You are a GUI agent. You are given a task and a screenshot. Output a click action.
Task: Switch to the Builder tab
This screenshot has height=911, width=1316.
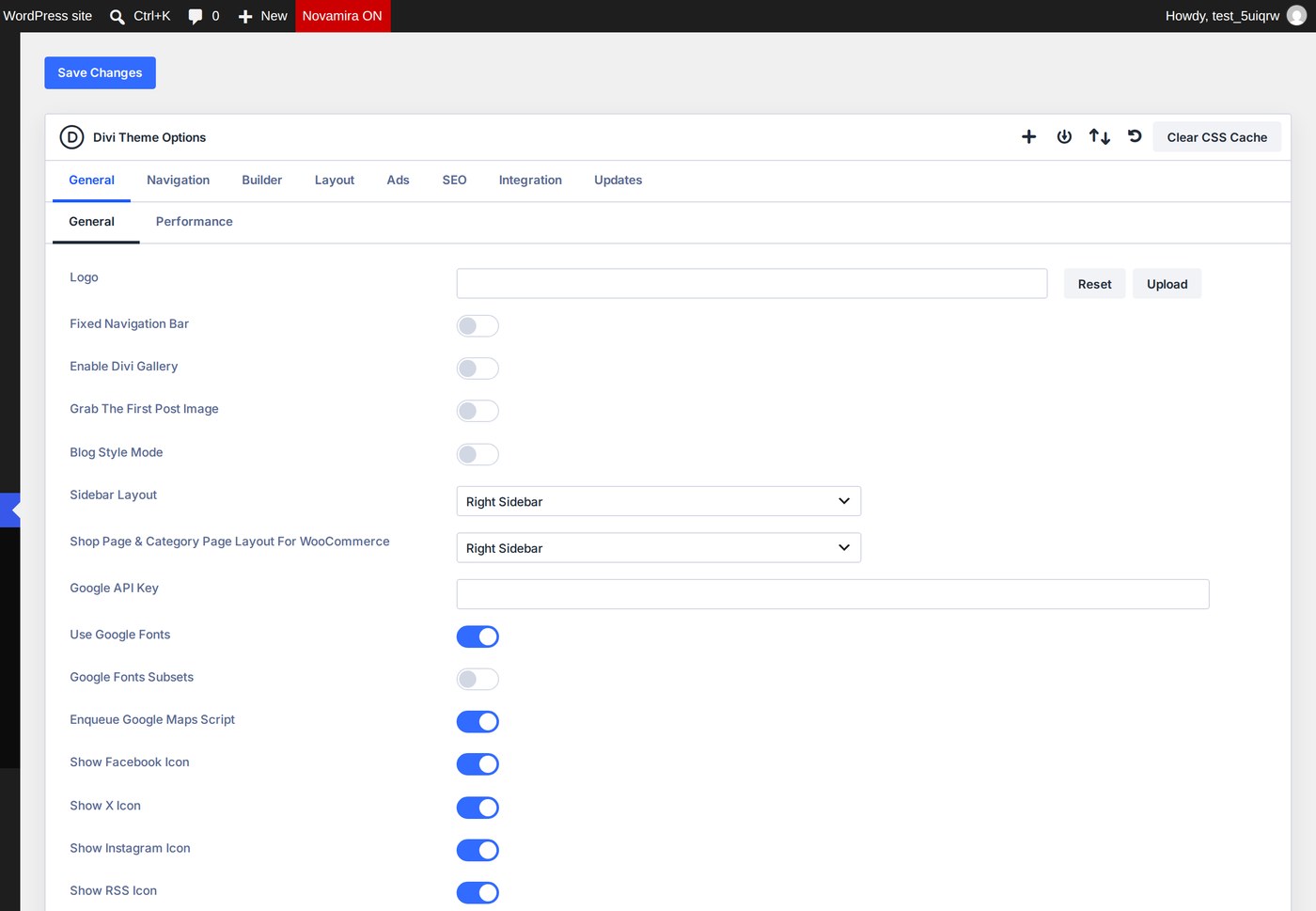pos(261,181)
